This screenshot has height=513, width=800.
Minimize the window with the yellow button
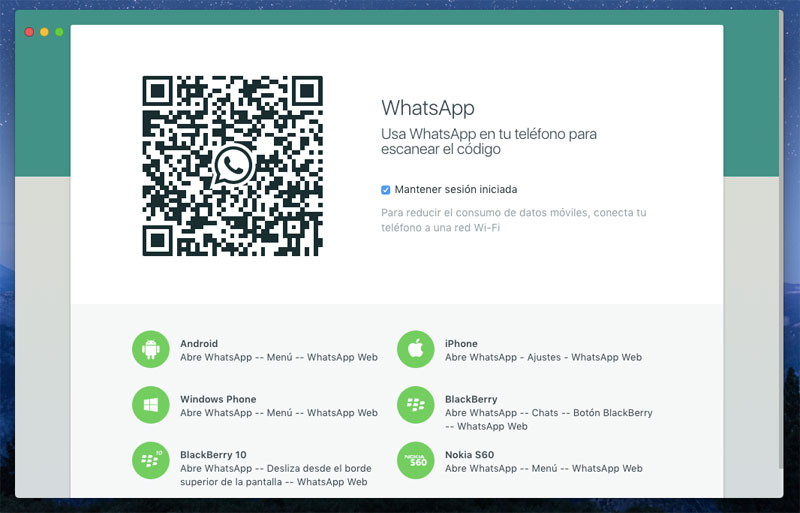click(45, 32)
